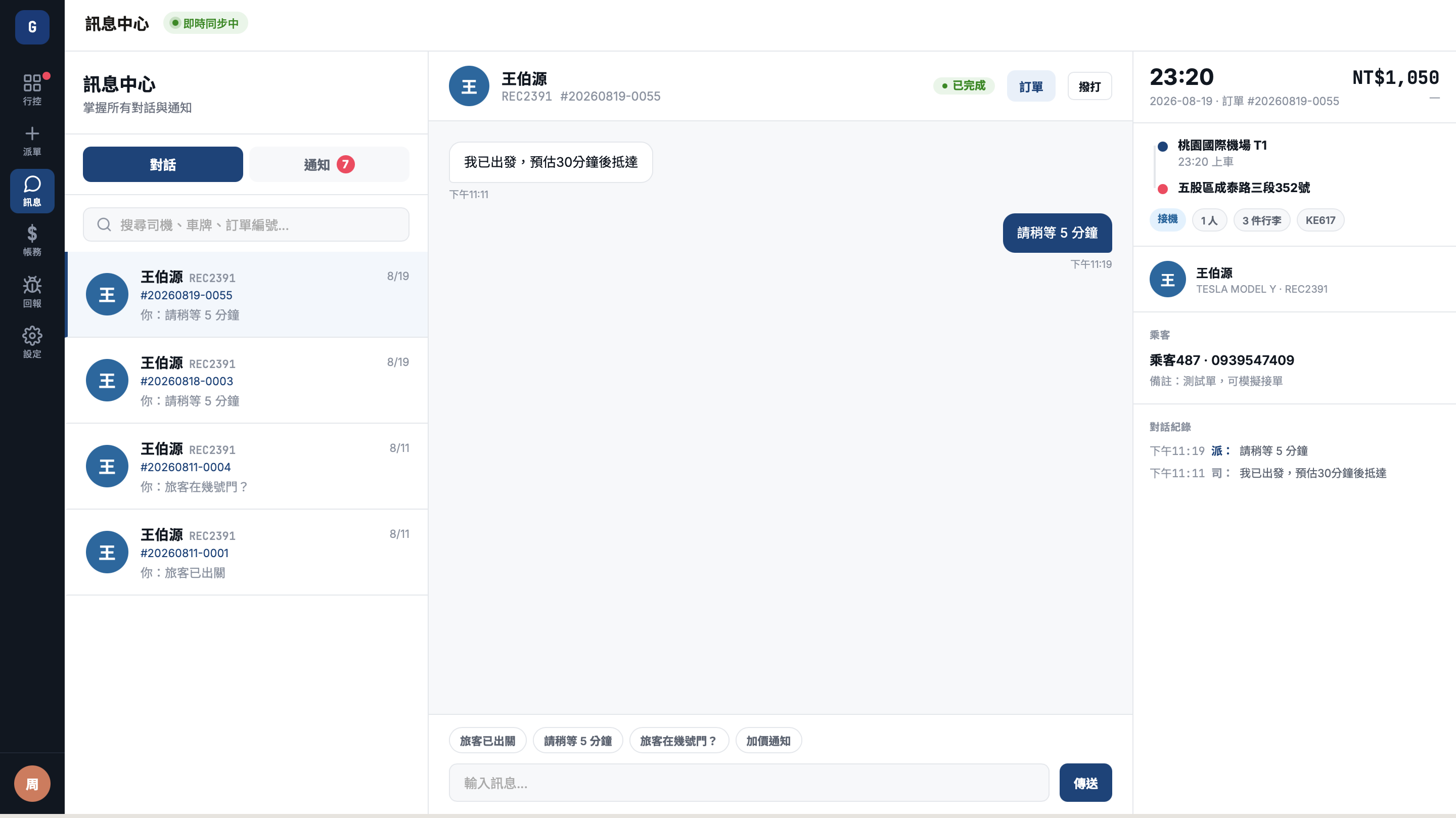Click the search magnifier icon in search box
The image size is (1456, 818).
coord(104,224)
